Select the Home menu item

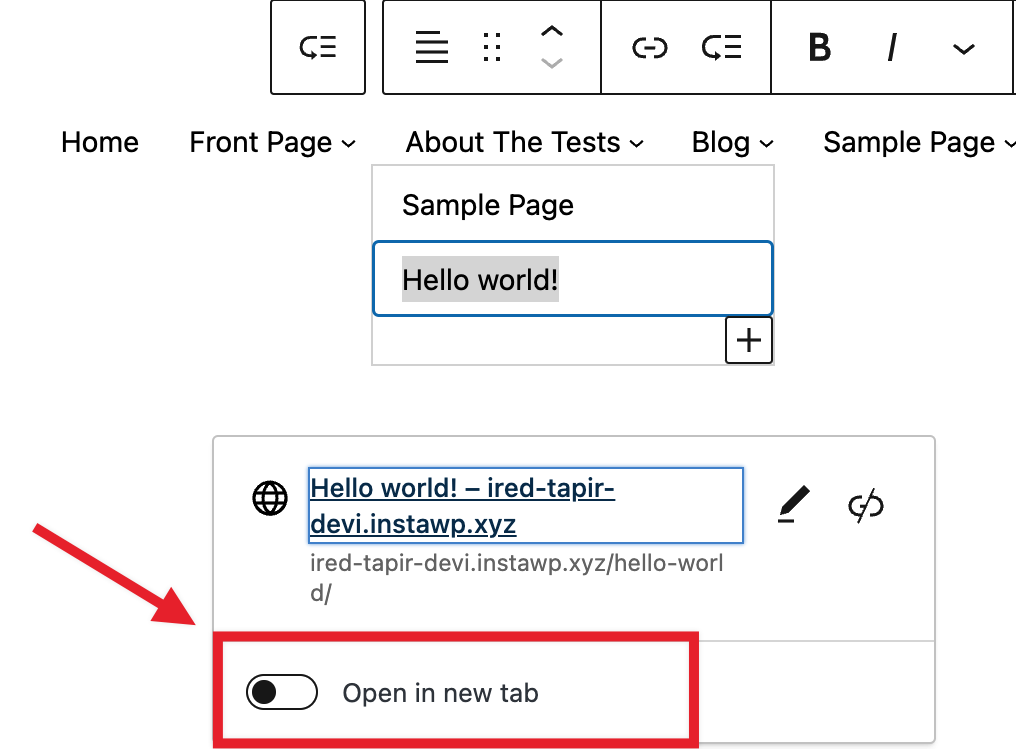tap(99, 142)
